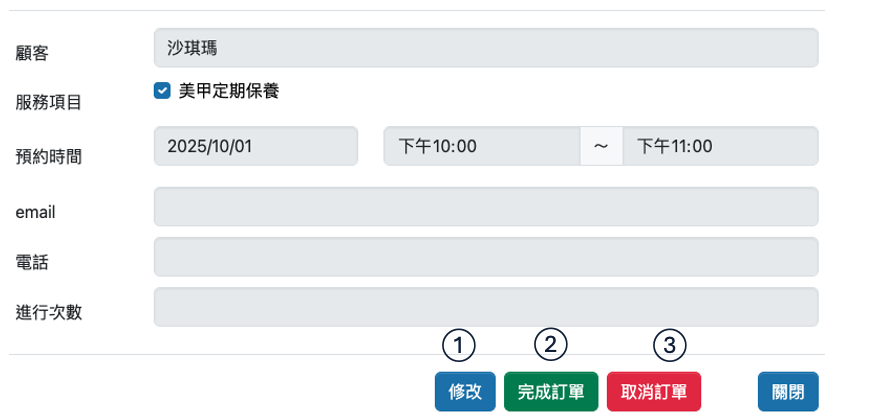The width and height of the screenshot is (882, 419).
Task: Click the circled number 2 marker
Action: (550, 345)
